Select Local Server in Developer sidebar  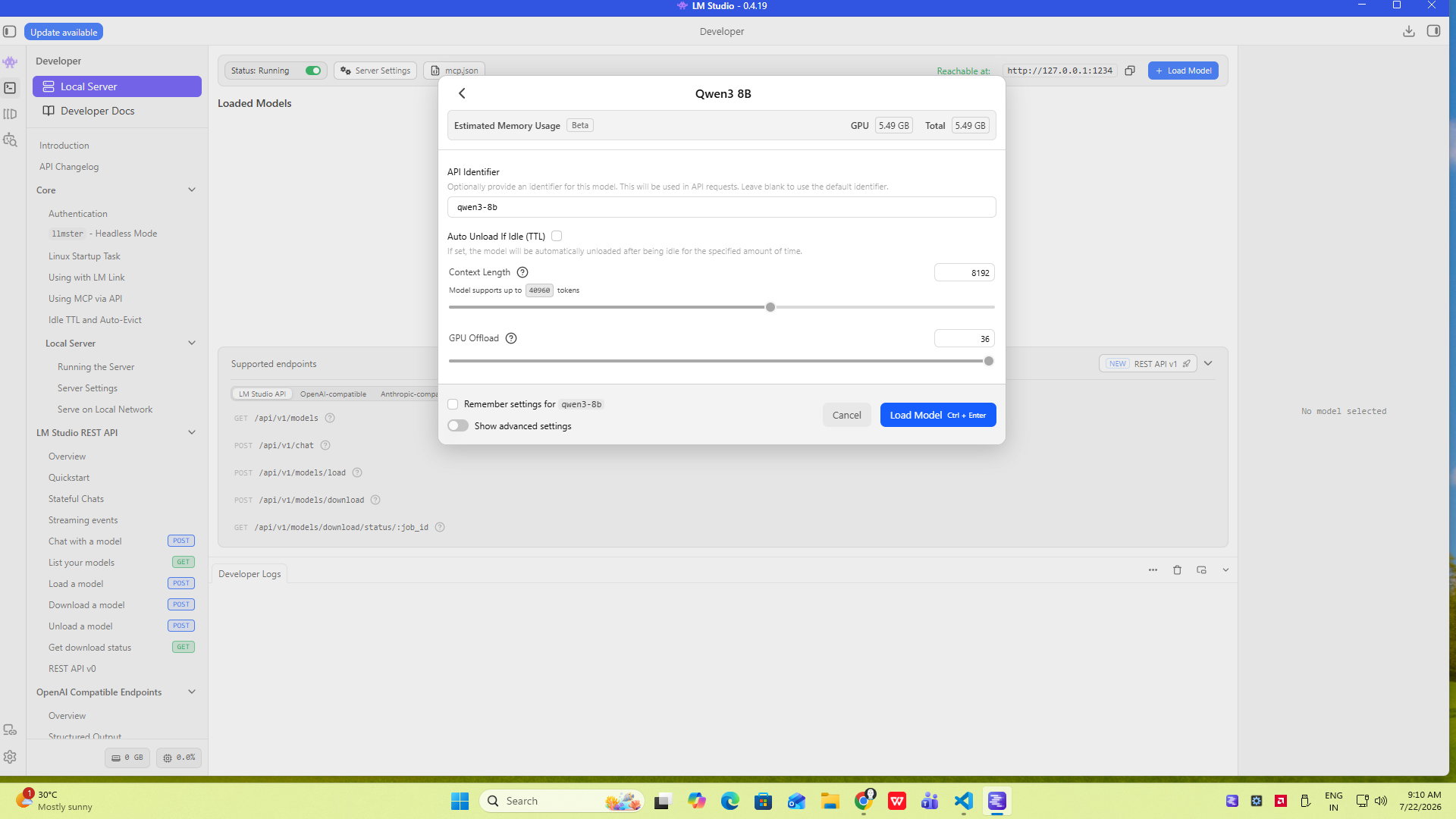pyautogui.click(x=117, y=86)
